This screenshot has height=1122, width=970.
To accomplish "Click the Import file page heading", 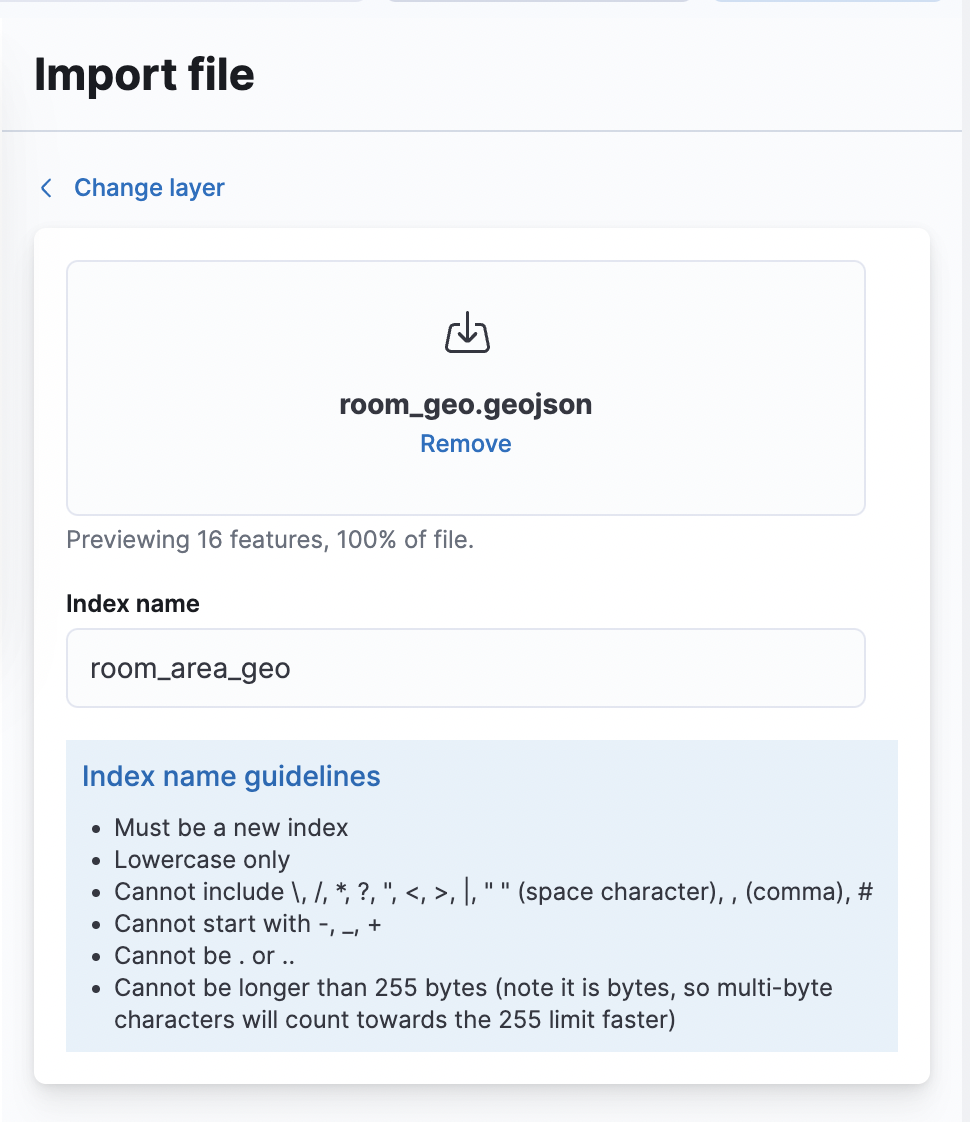I will click(x=144, y=74).
